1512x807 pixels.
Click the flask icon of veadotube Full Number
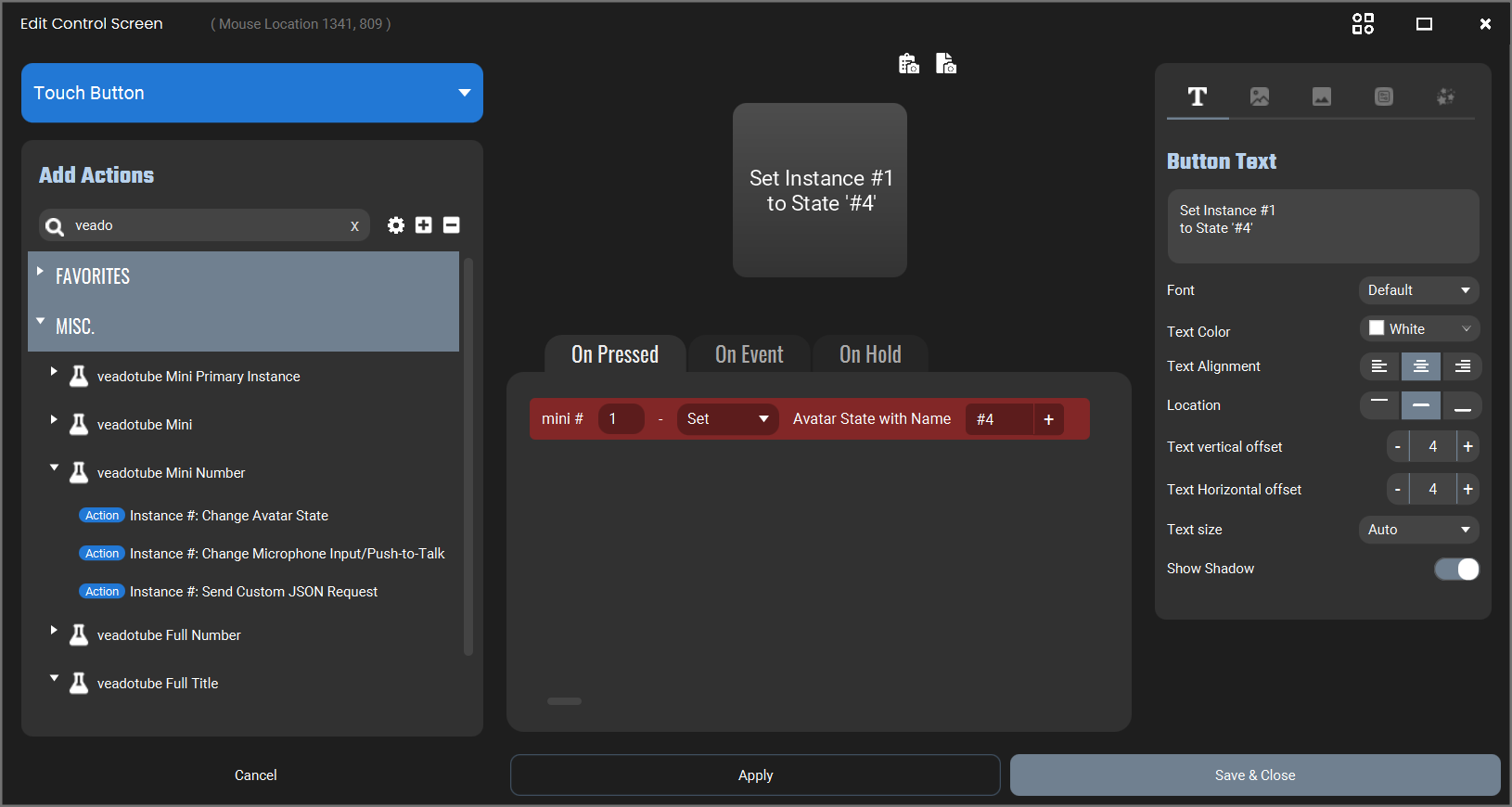(x=80, y=635)
